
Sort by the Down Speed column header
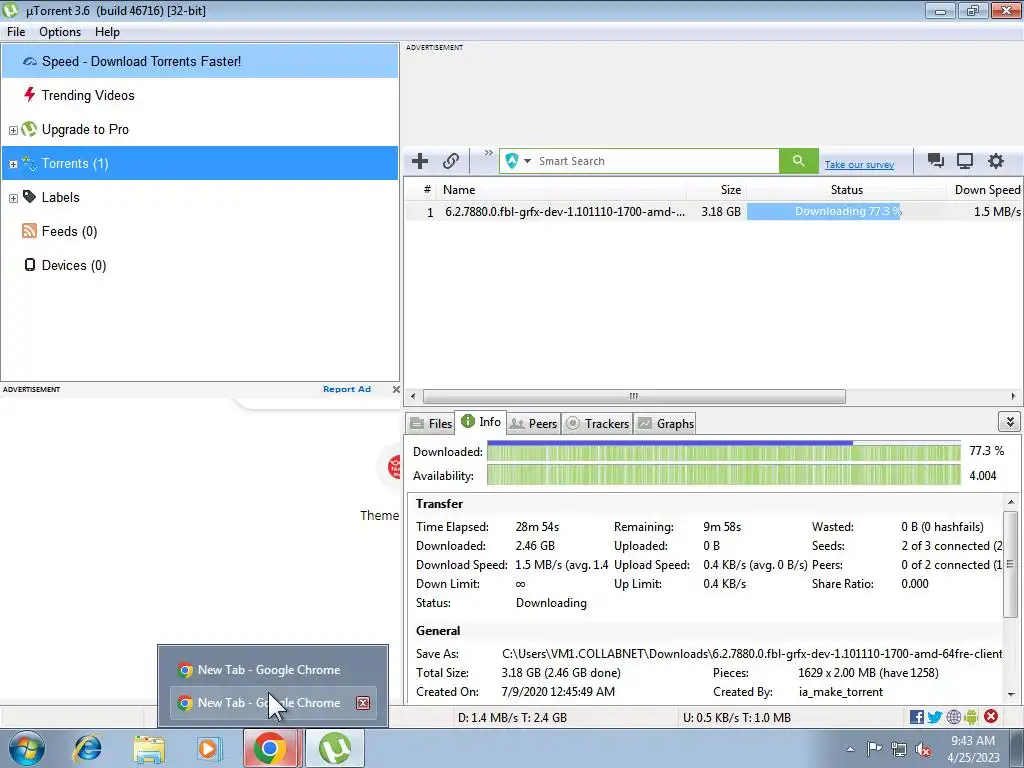click(985, 189)
